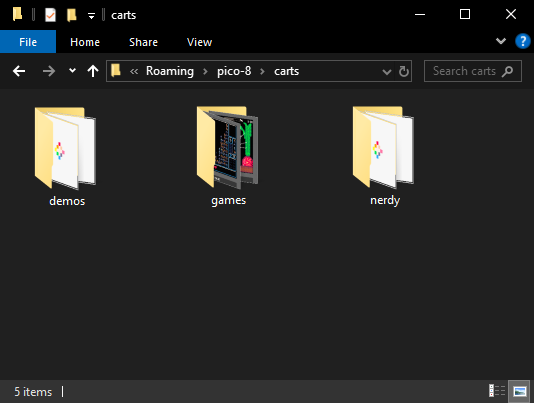The height and width of the screenshot is (403, 534).
Task: Open the File menu
Action: tap(28, 42)
